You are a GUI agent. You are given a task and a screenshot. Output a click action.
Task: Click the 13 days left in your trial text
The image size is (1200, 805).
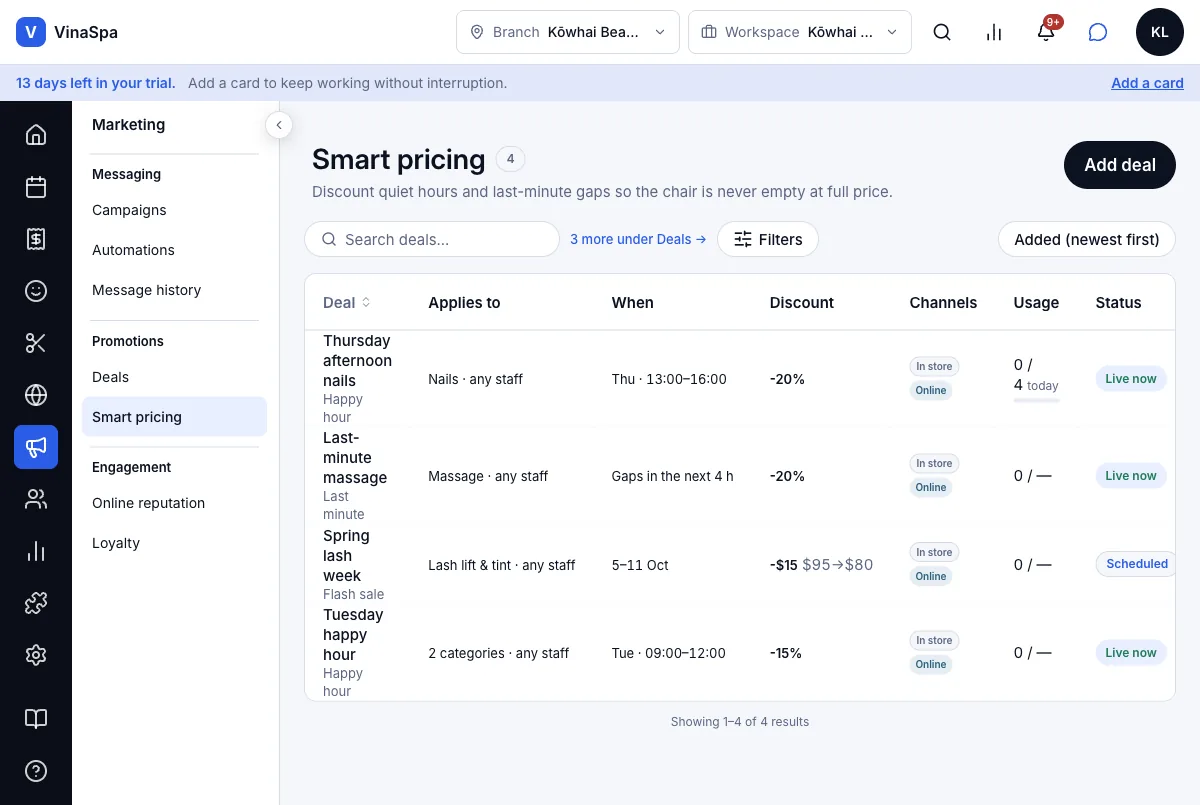click(x=96, y=83)
